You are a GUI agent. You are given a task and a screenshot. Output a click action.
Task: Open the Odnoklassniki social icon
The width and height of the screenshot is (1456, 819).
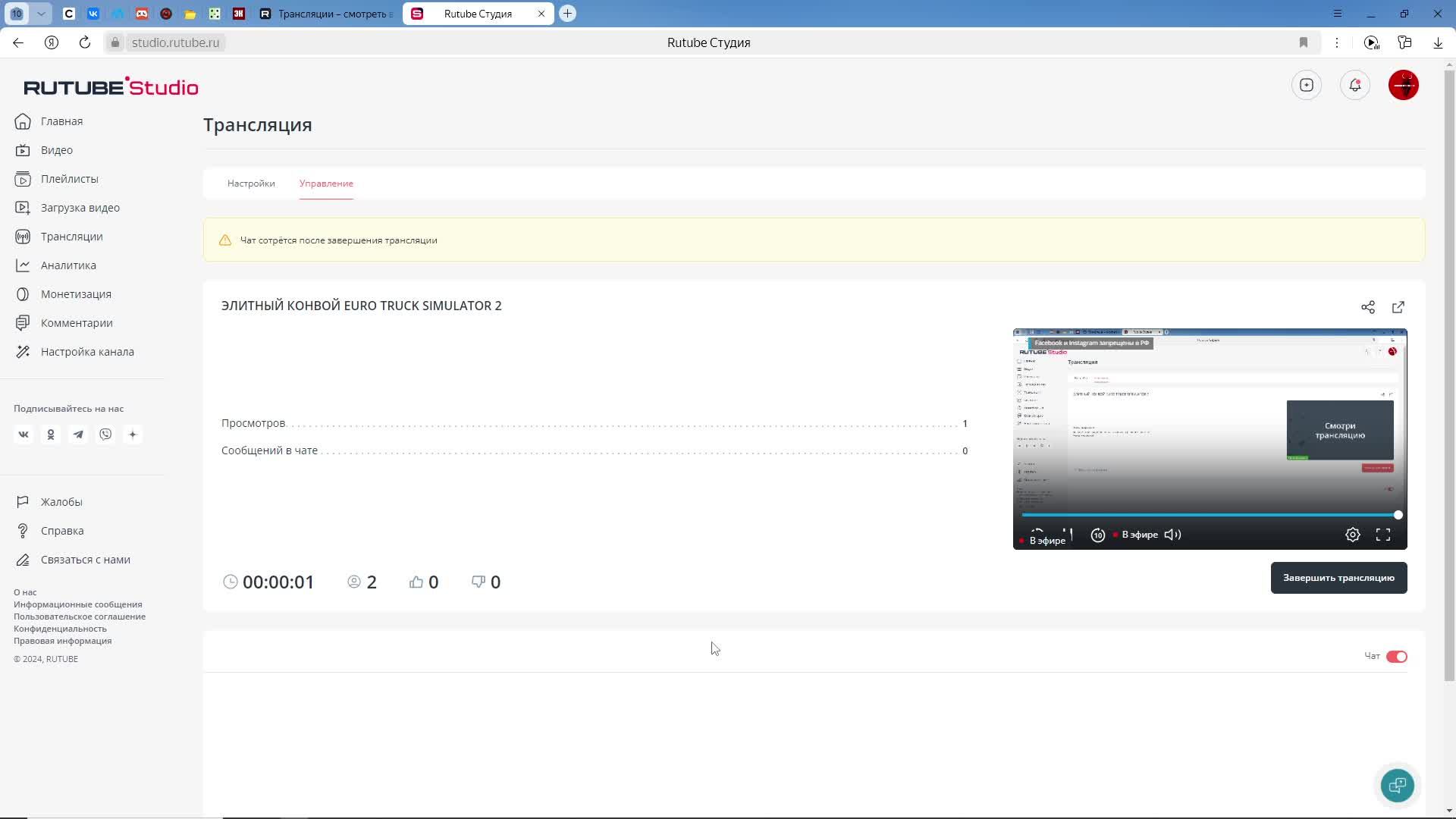[51, 435]
